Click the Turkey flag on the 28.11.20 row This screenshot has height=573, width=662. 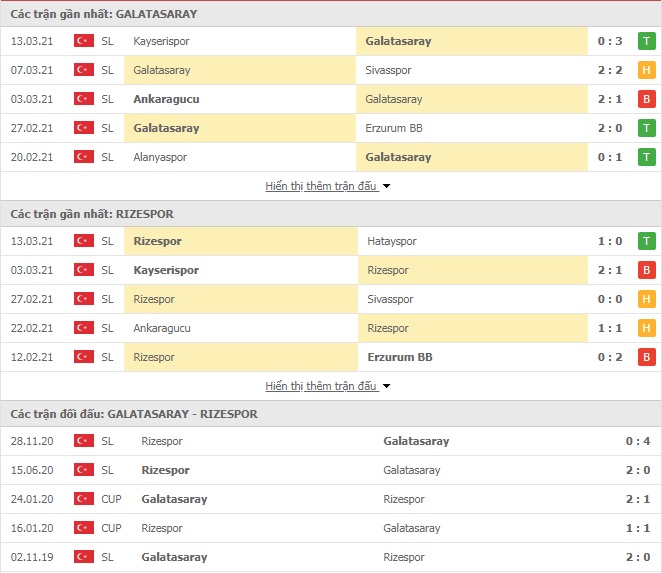pos(84,441)
